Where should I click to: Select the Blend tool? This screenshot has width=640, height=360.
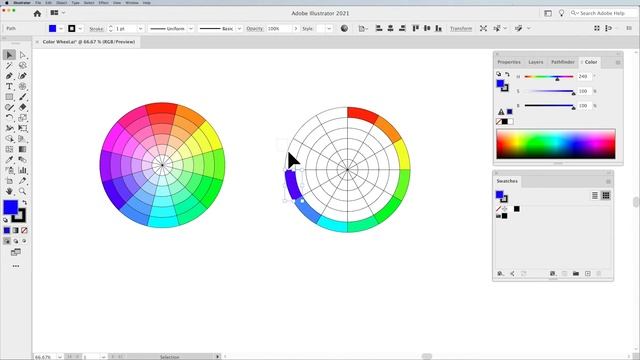(x=22, y=160)
